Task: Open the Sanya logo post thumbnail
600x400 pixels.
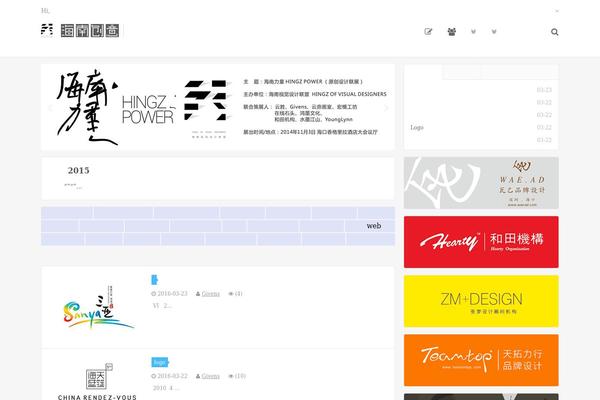Action: (98, 307)
